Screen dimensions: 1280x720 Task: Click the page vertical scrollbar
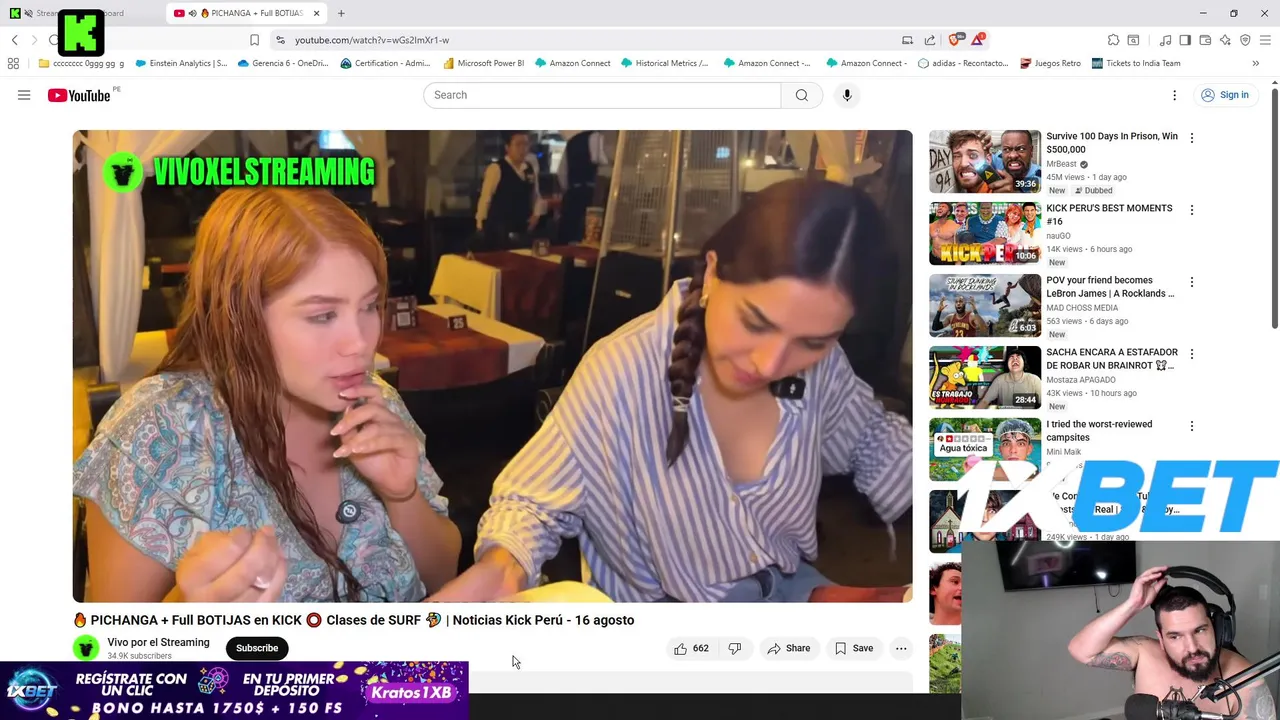(x=1274, y=208)
